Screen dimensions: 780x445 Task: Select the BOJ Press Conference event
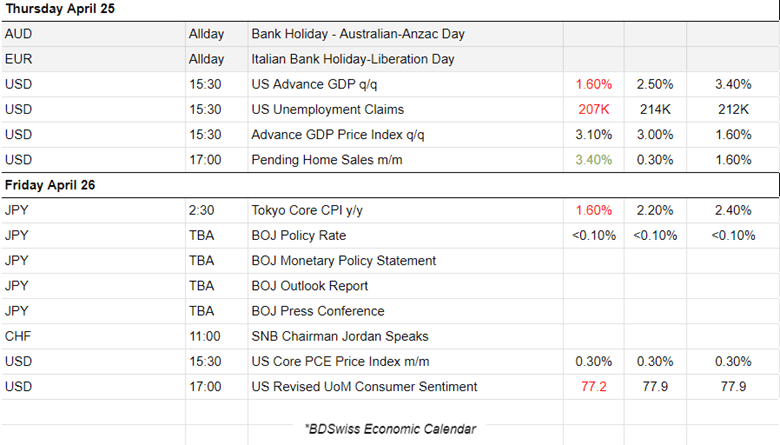click(x=317, y=310)
